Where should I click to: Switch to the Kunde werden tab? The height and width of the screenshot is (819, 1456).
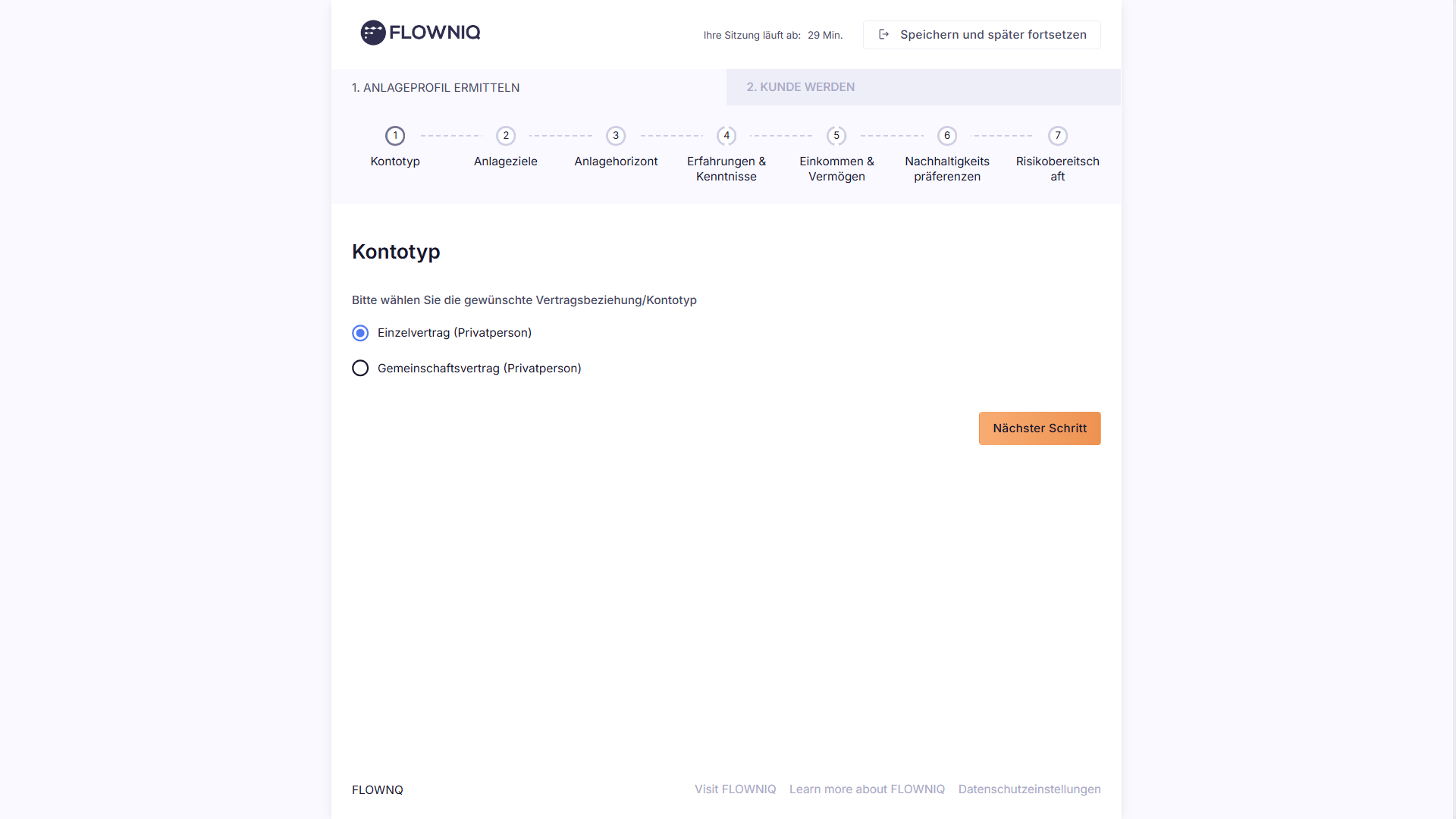(801, 87)
